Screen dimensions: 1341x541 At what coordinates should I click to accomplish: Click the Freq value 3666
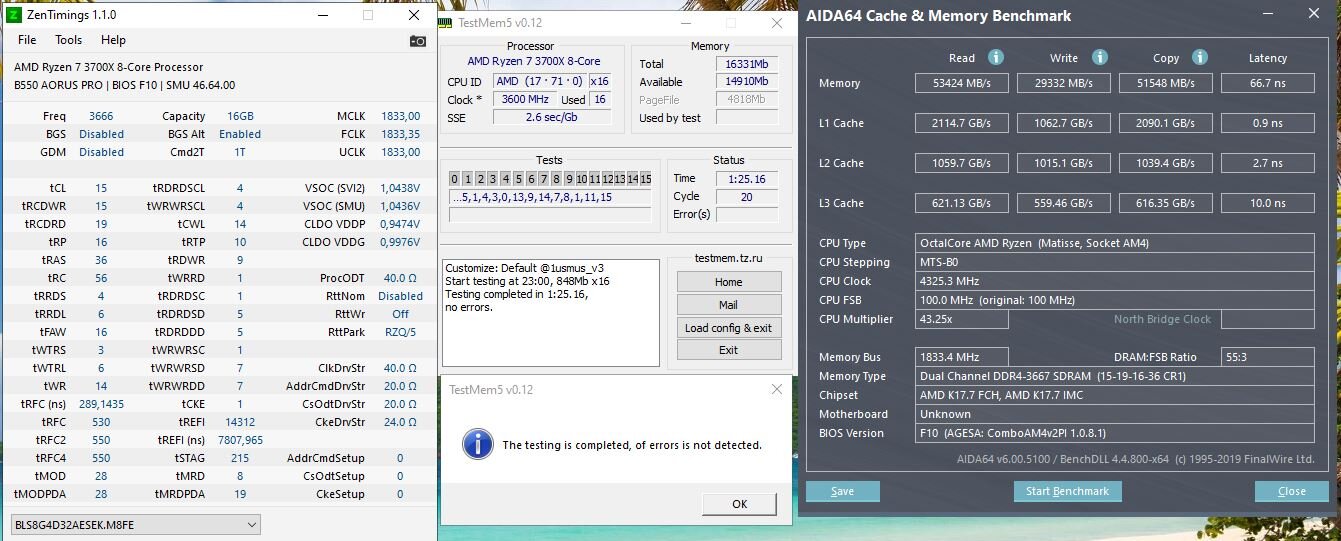[101, 116]
